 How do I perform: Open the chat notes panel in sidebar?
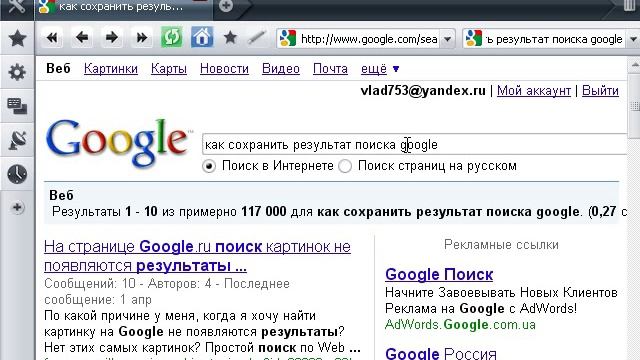[17, 107]
